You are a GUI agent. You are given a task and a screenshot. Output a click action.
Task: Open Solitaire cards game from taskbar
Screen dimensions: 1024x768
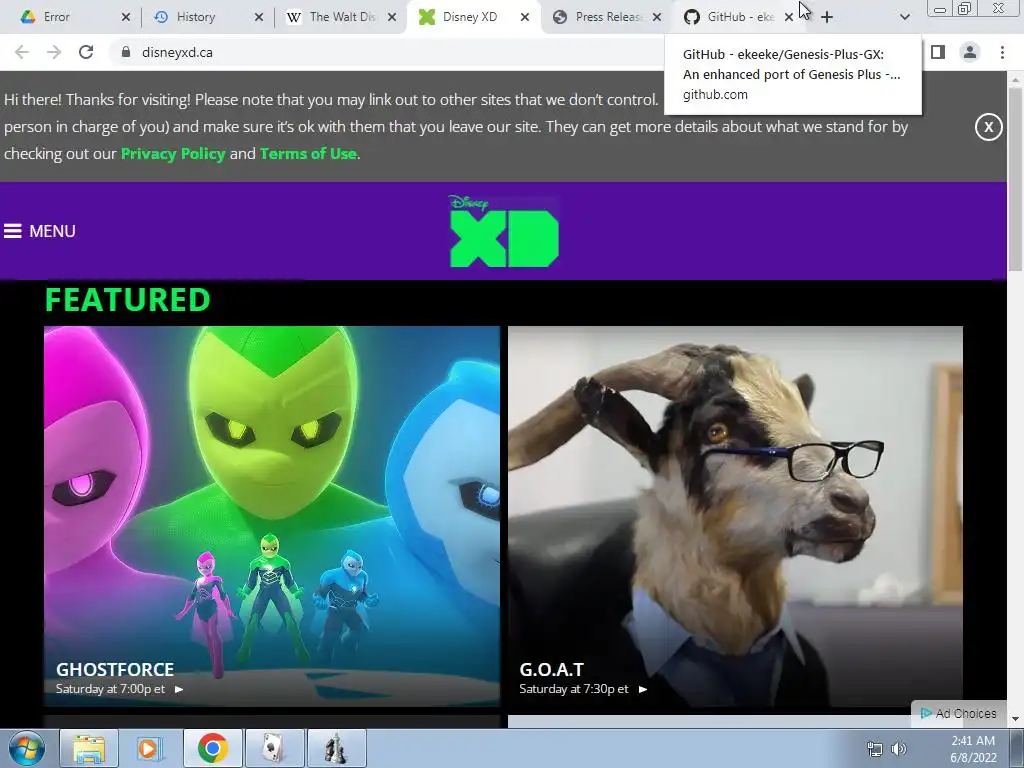274,748
